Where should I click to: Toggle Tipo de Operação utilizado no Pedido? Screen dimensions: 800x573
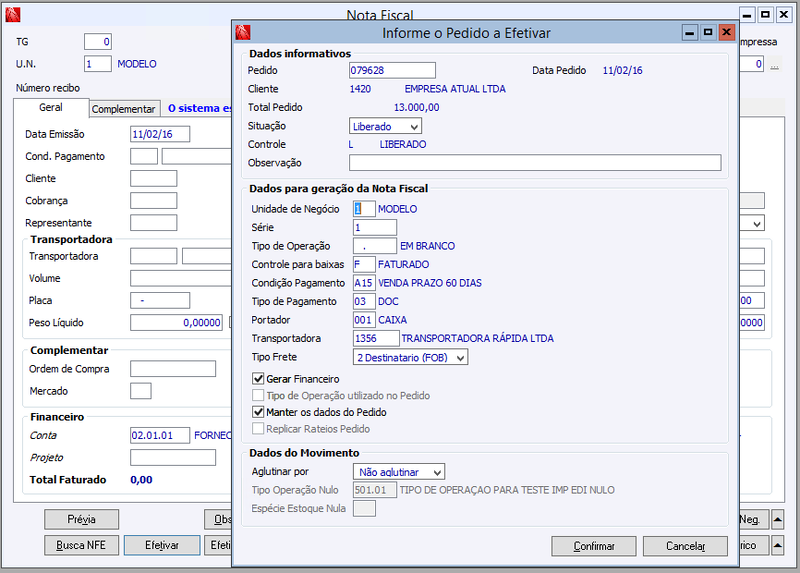coord(258,395)
